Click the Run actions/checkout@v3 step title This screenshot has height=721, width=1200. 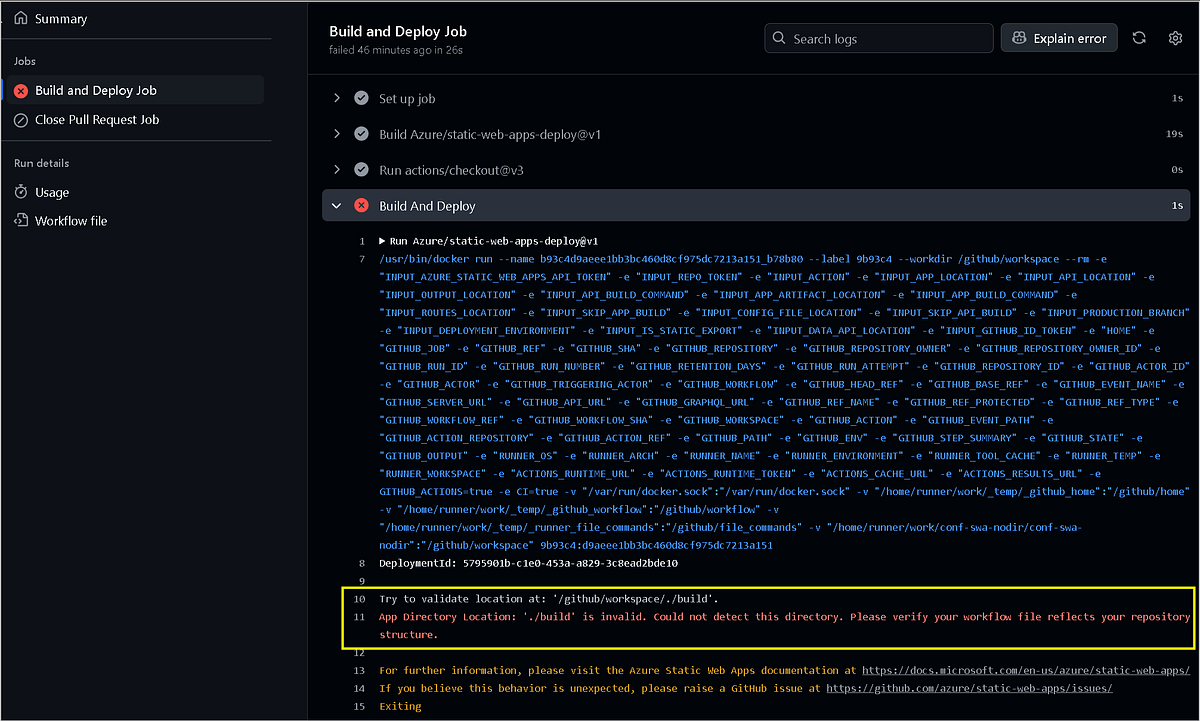pos(451,170)
